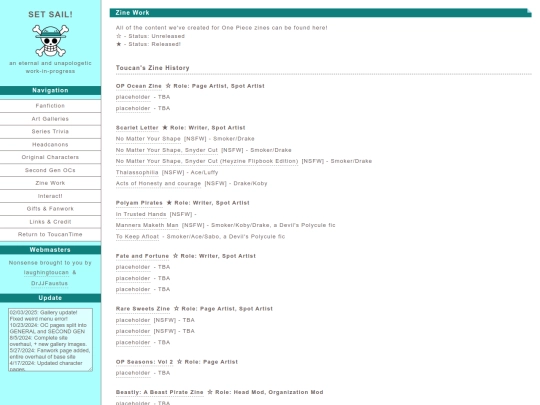This screenshot has height=405, width=540.
Task: Click the SET SAIL! site title
Action: (x=50, y=14)
